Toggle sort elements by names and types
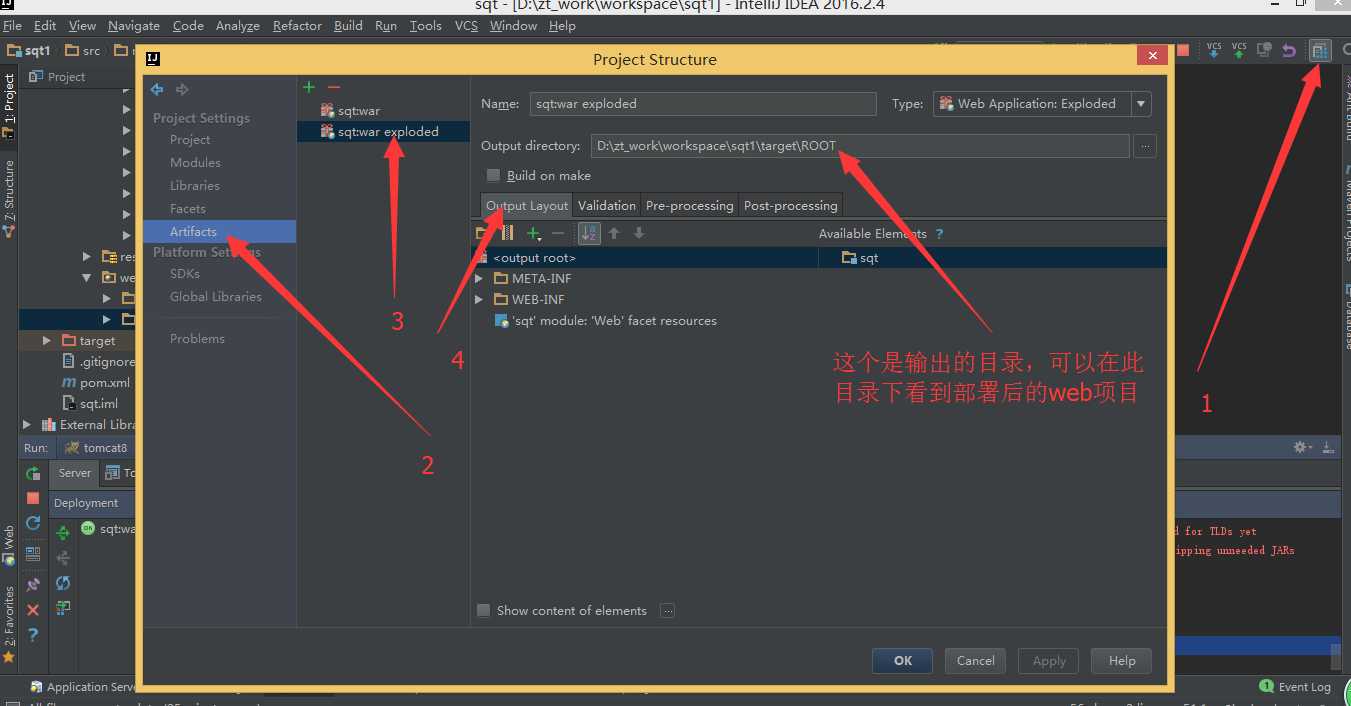1351x706 pixels. click(x=589, y=233)
